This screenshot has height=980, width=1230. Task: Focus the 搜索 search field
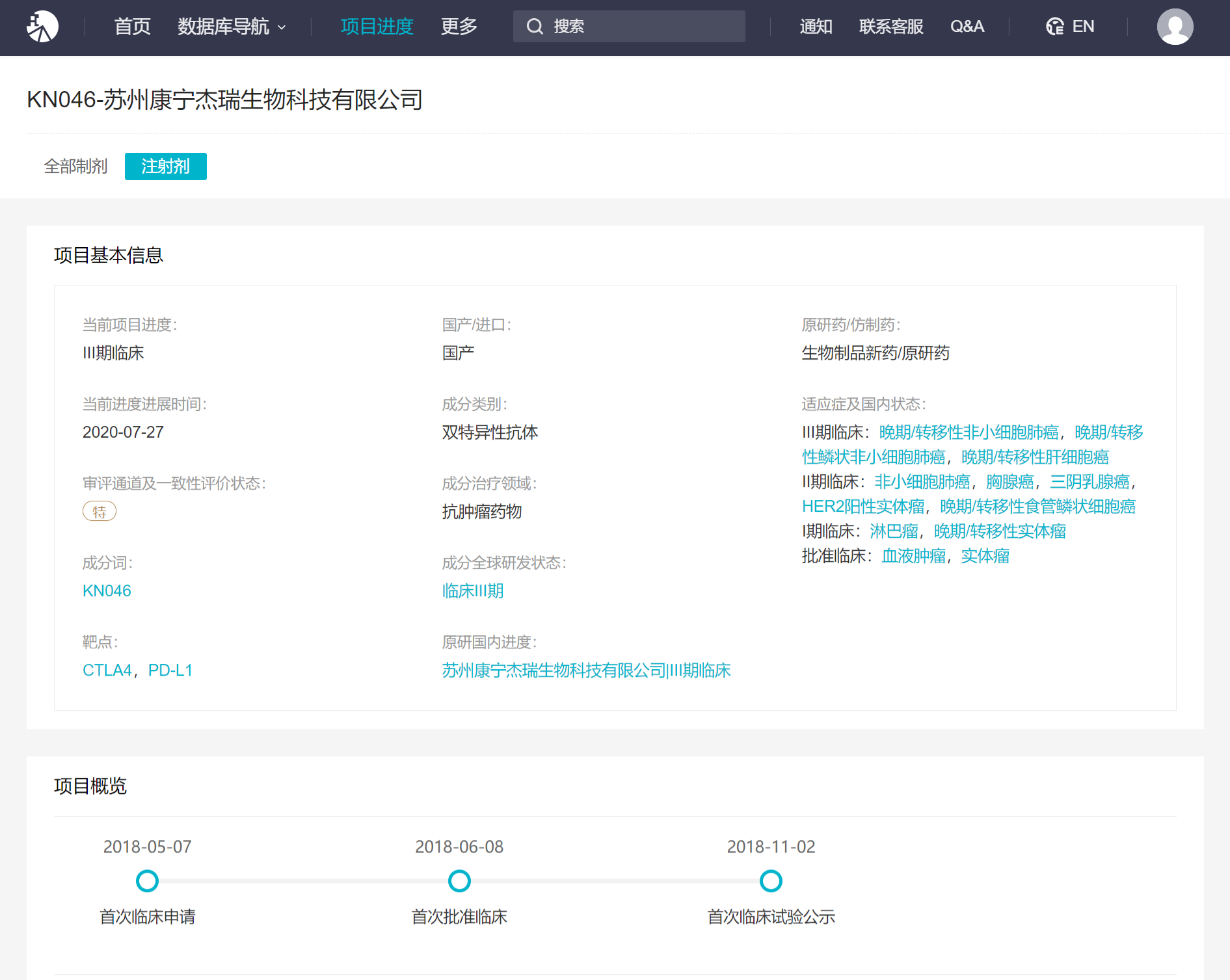coord(629,27)
